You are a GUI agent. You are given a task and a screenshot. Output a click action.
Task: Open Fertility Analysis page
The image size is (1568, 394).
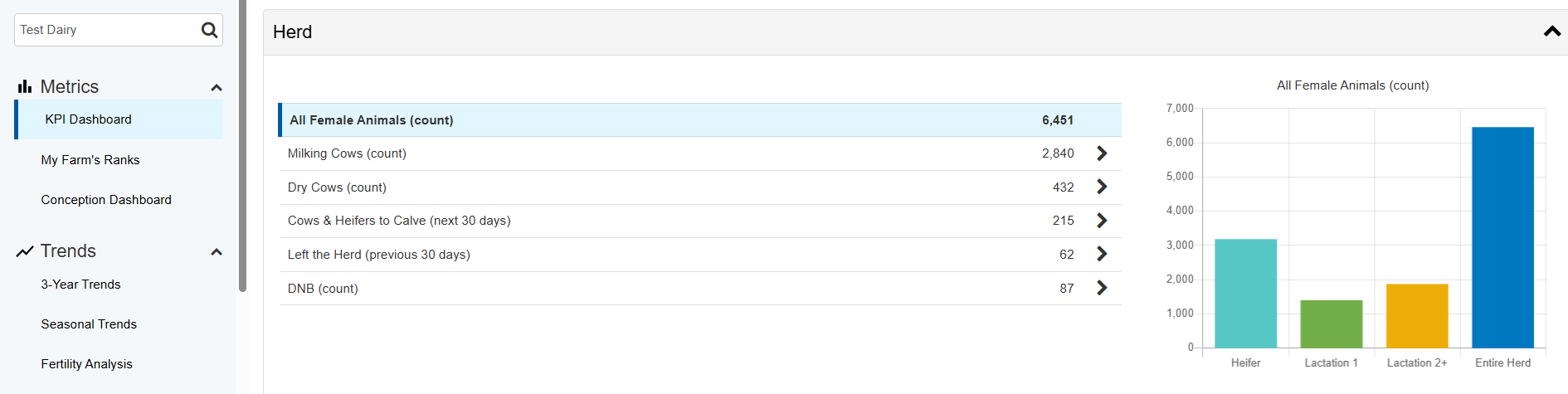point(86,364)
